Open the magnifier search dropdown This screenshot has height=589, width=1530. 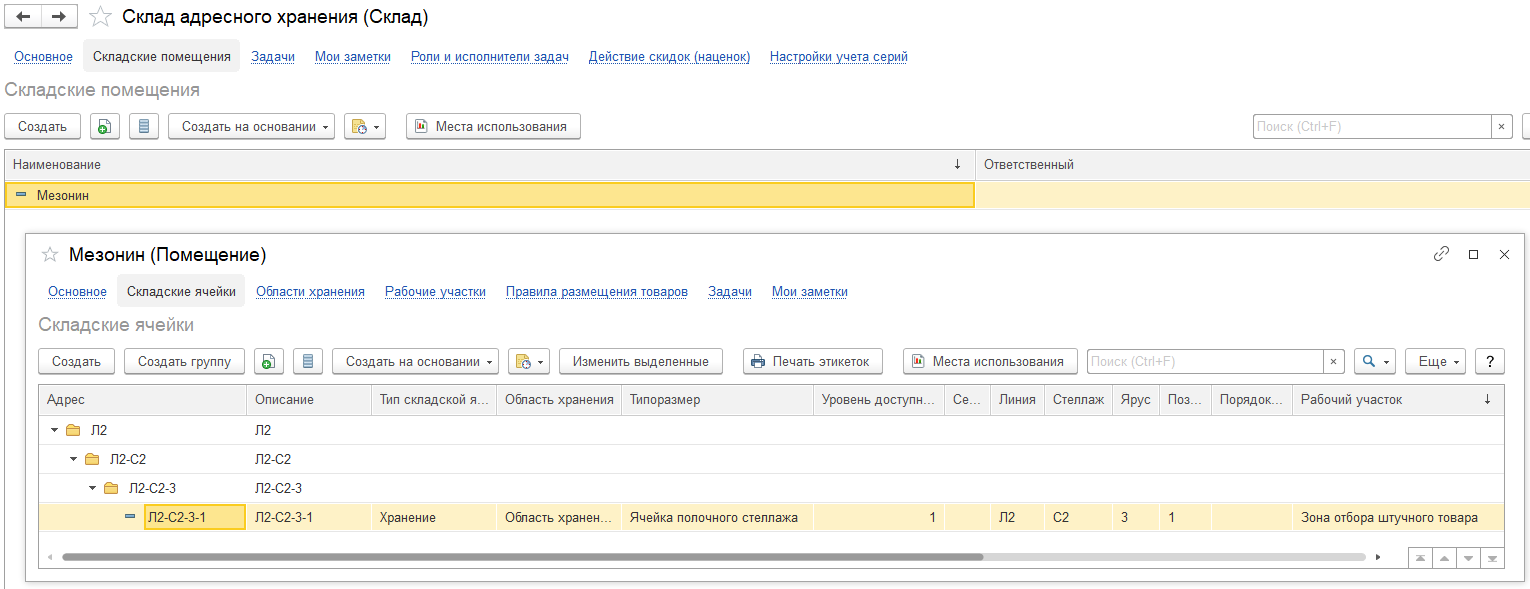pyautogui.click(x=1374, y=361)
